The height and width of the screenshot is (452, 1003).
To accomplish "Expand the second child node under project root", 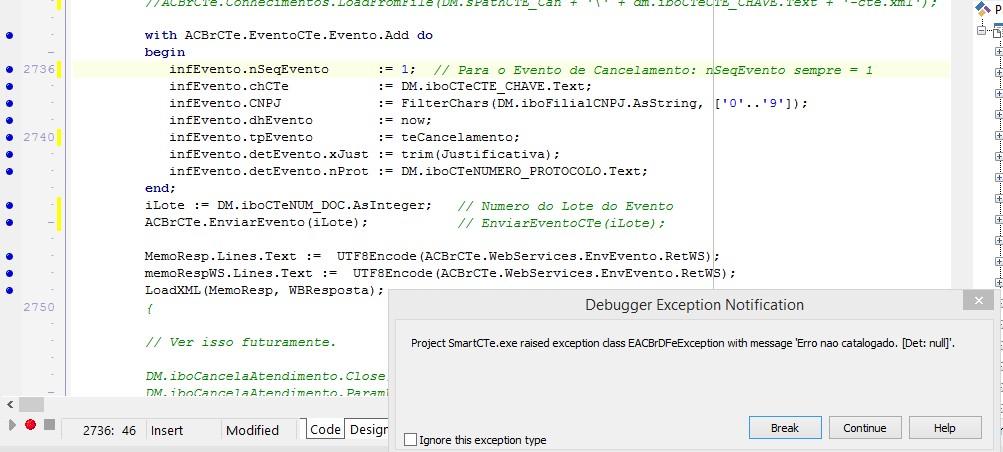I will click(x=999, y=73).
